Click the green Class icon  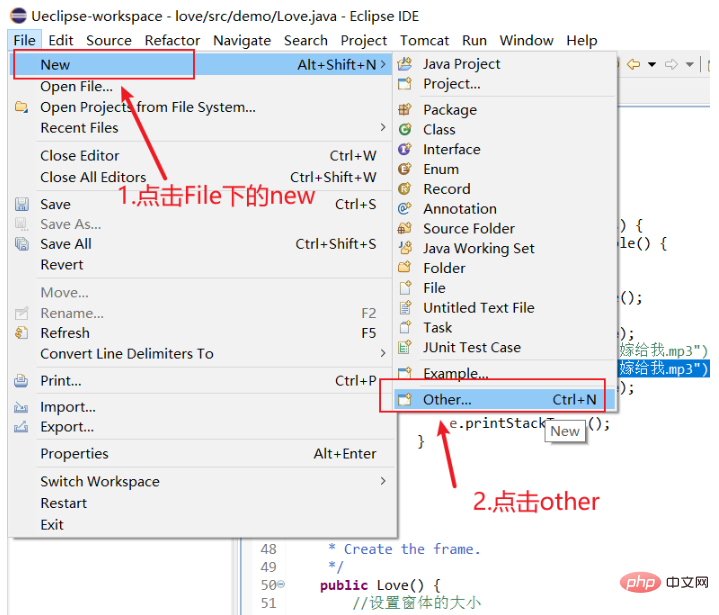click(404, 129)
